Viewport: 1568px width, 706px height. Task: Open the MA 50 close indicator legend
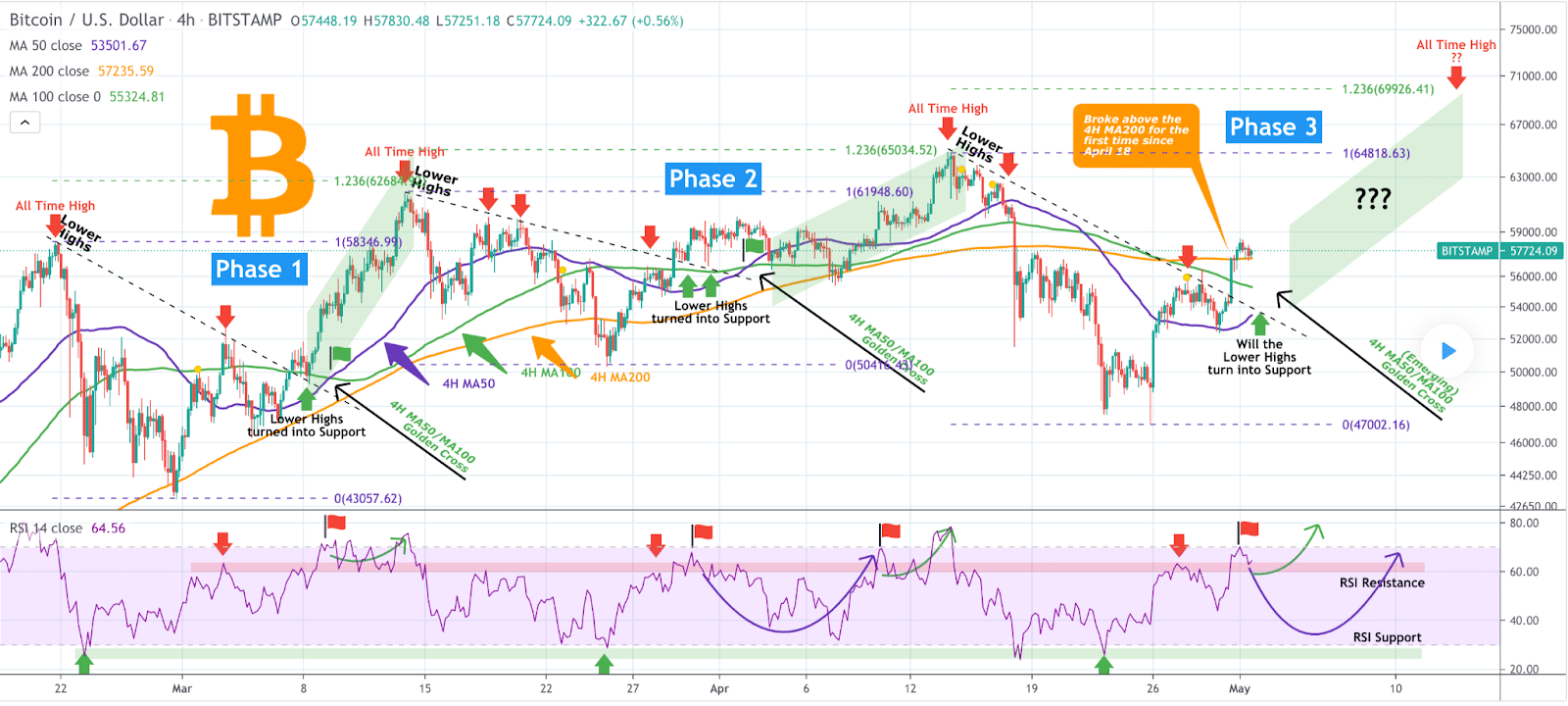(78, 45)
